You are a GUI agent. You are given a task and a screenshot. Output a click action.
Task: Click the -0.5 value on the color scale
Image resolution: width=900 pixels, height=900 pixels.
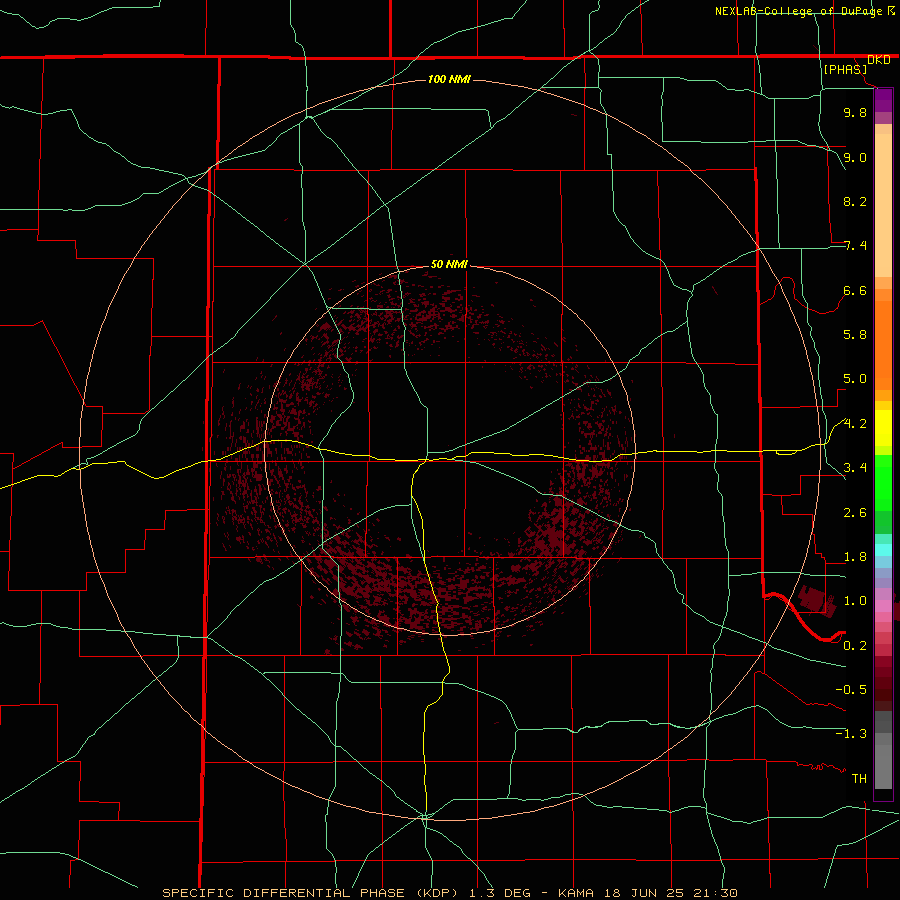coord(851,690)
